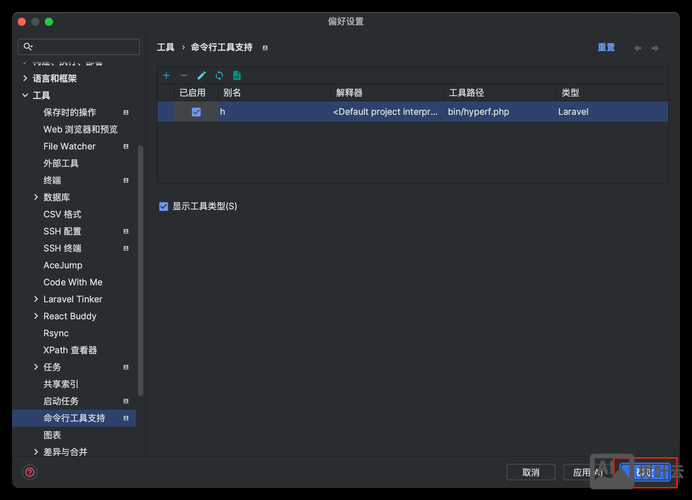Image resolution: width=692 pixels, height=500 pixels.
Task: Click the 'Laravel' type cell
Action: click(x=612, y=112)
